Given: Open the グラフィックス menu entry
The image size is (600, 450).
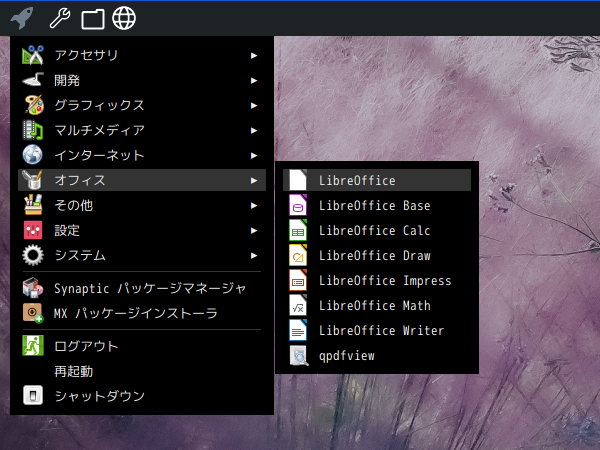Looking at the screenshot, I should pyautogui.click(x=142, y=105).
